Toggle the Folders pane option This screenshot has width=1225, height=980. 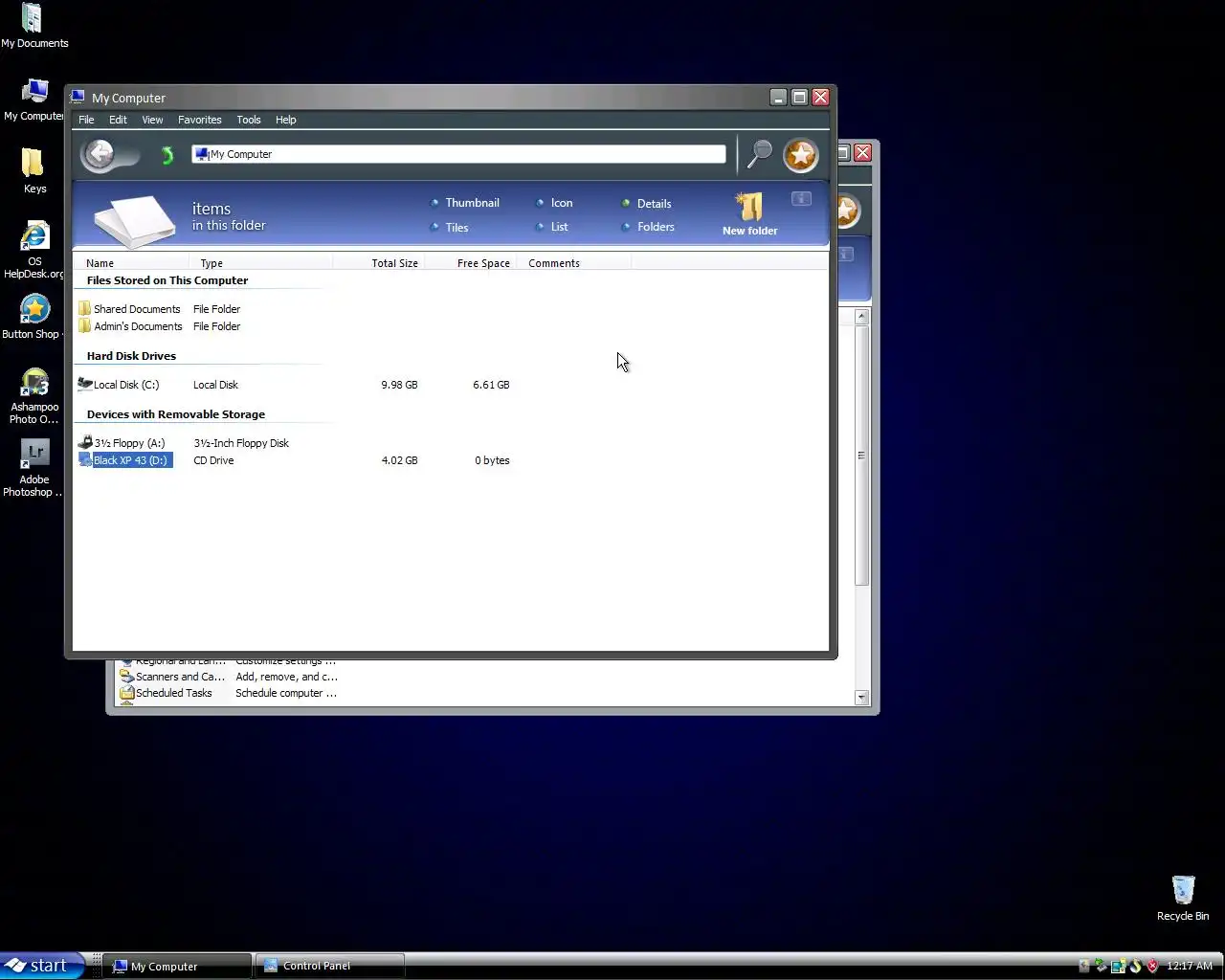click(649, 227)
